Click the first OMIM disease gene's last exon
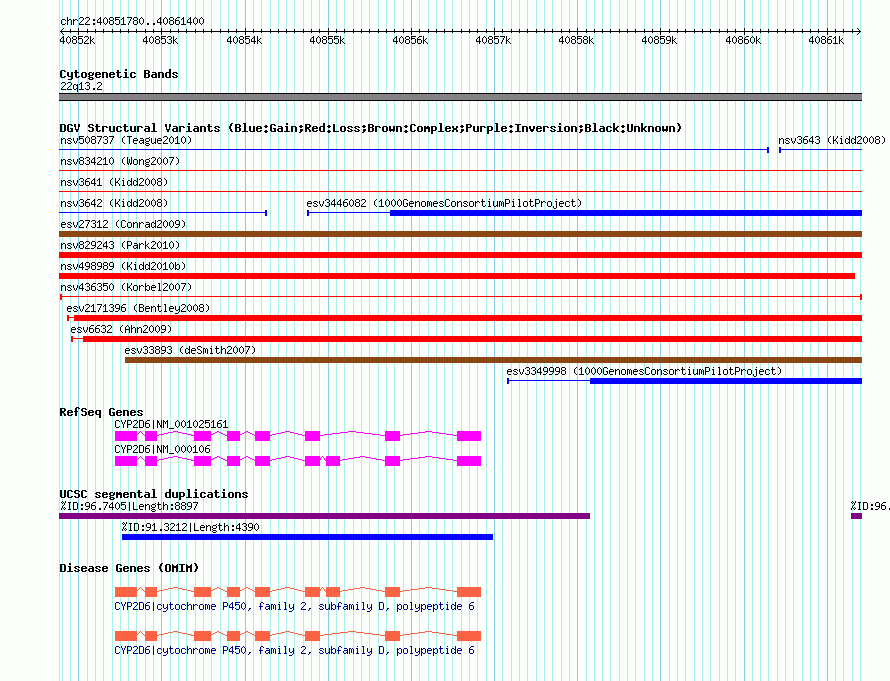The image size is (890, 681). point(469,592)
